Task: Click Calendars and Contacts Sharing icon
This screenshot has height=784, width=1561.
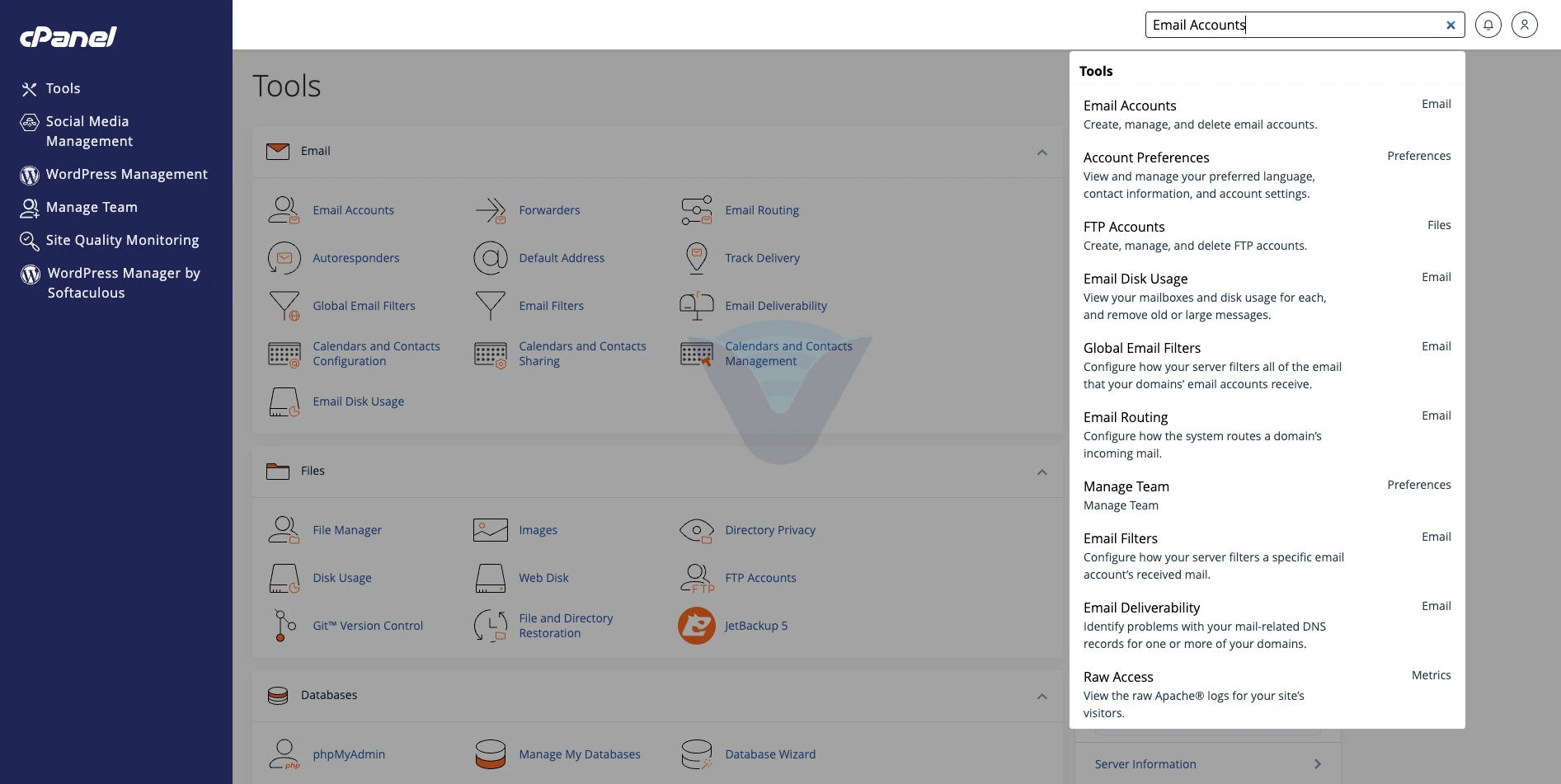Action: tap(491, 354)
